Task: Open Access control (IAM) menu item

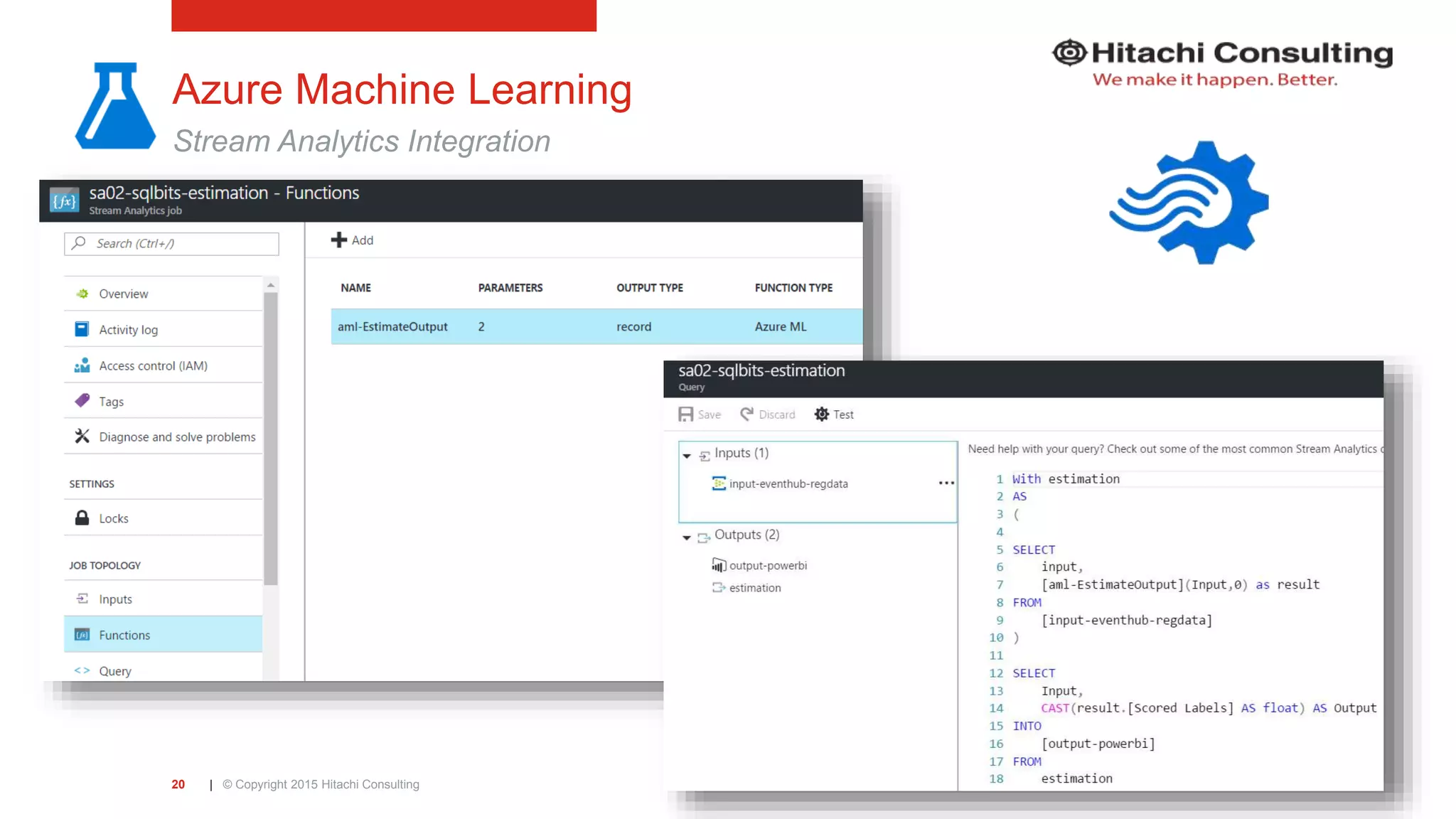Action: (x=163, y=365)
